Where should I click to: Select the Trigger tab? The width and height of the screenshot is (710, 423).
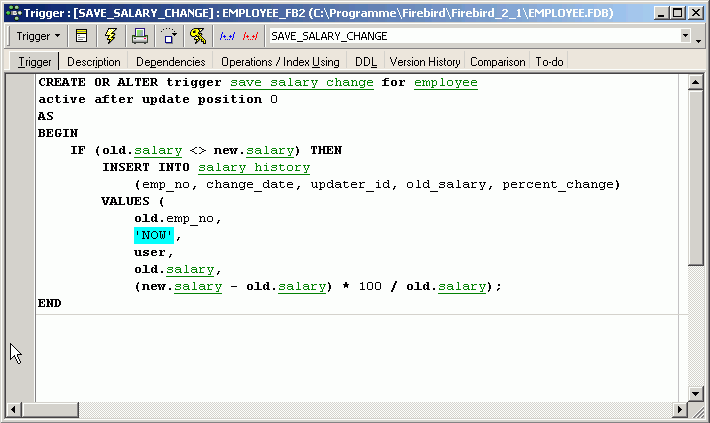click(34, 62)
